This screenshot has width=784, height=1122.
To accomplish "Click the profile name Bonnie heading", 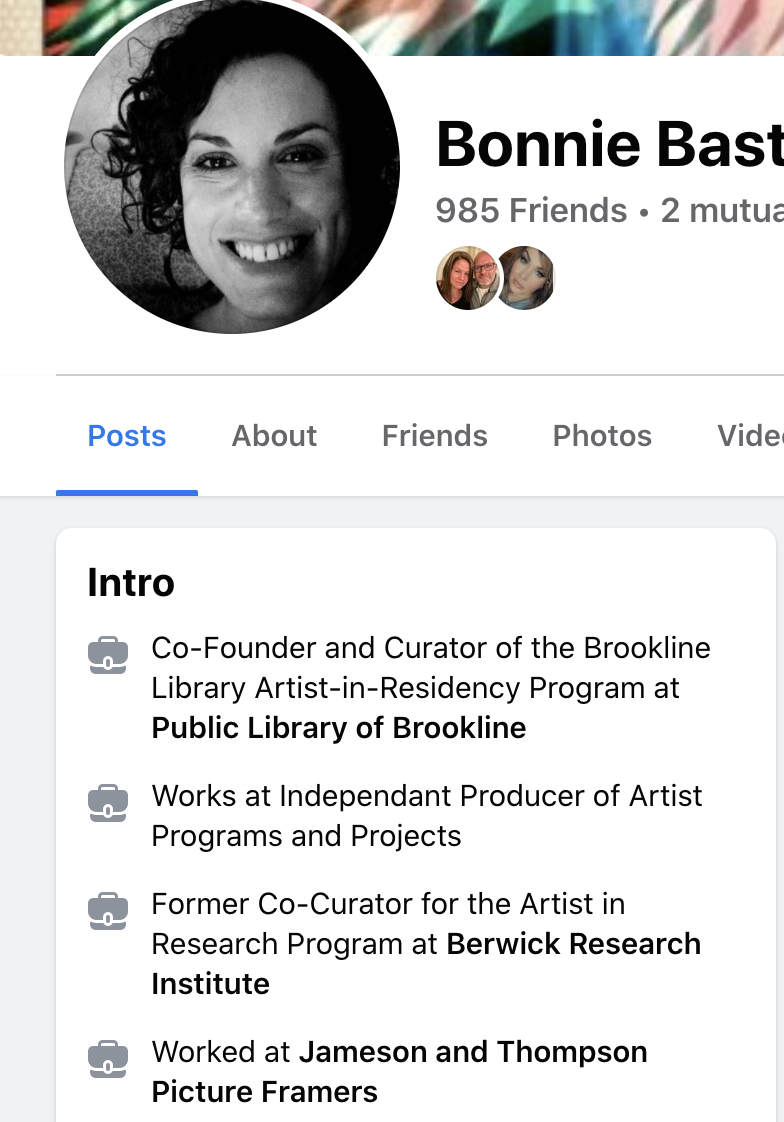I will click(608, 143).
